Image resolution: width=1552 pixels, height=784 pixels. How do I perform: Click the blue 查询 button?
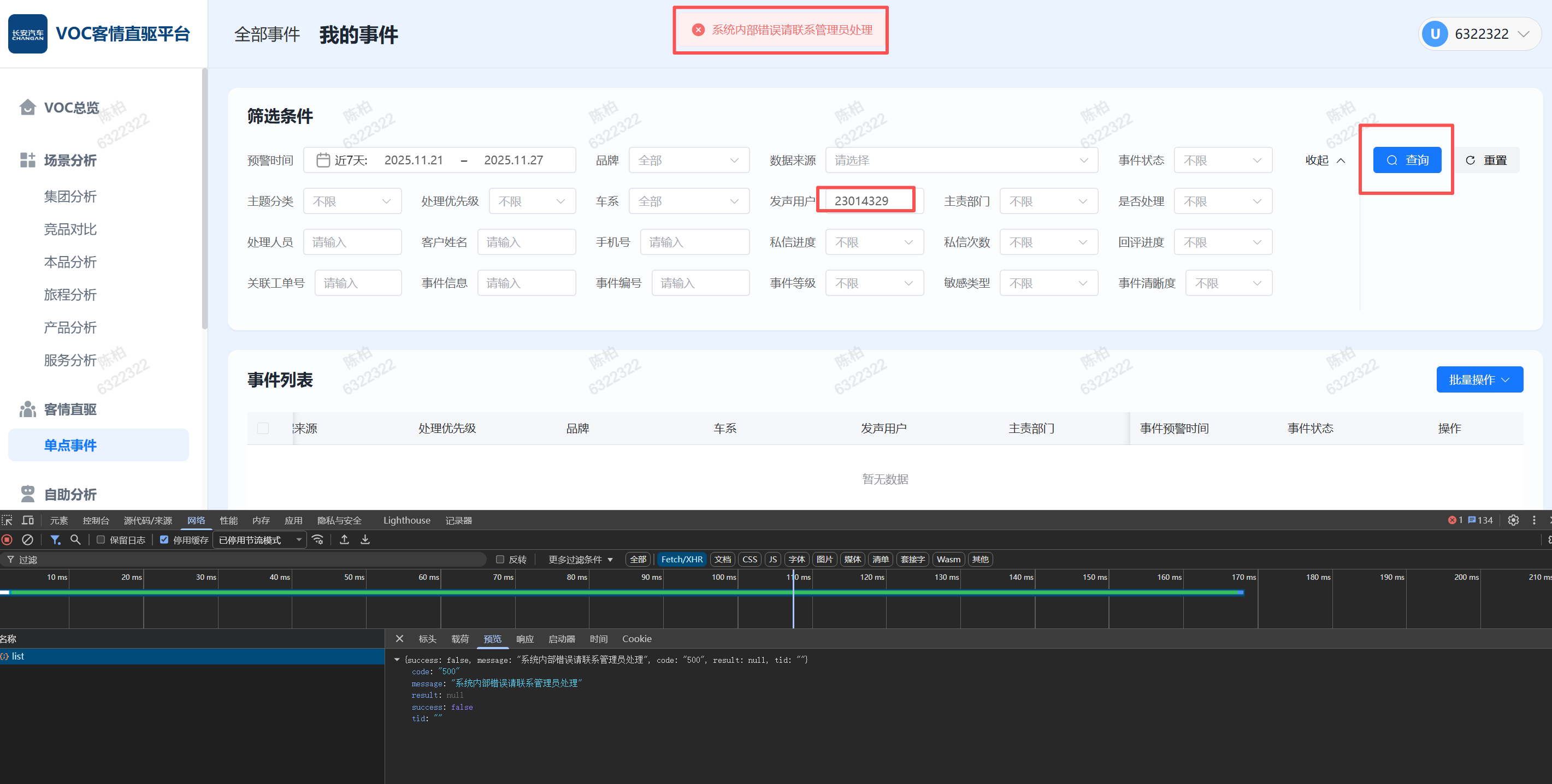[x=1407, y=160]
